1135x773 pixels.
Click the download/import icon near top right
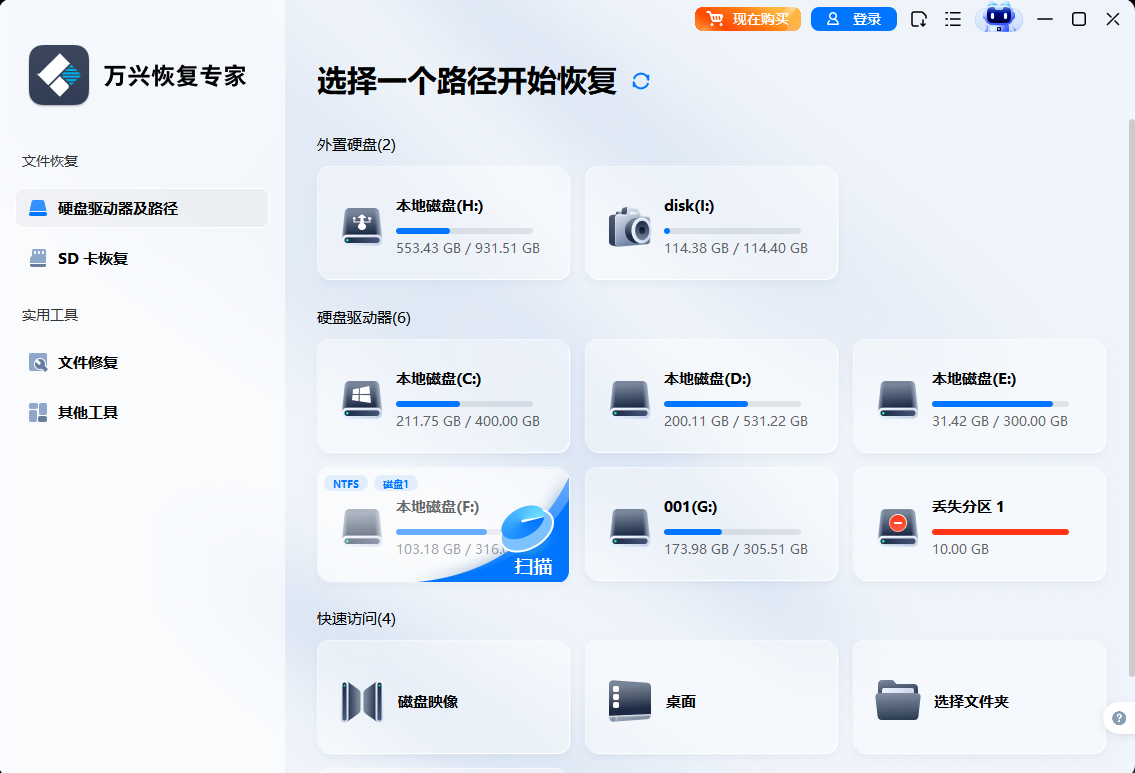click(918, 18)
